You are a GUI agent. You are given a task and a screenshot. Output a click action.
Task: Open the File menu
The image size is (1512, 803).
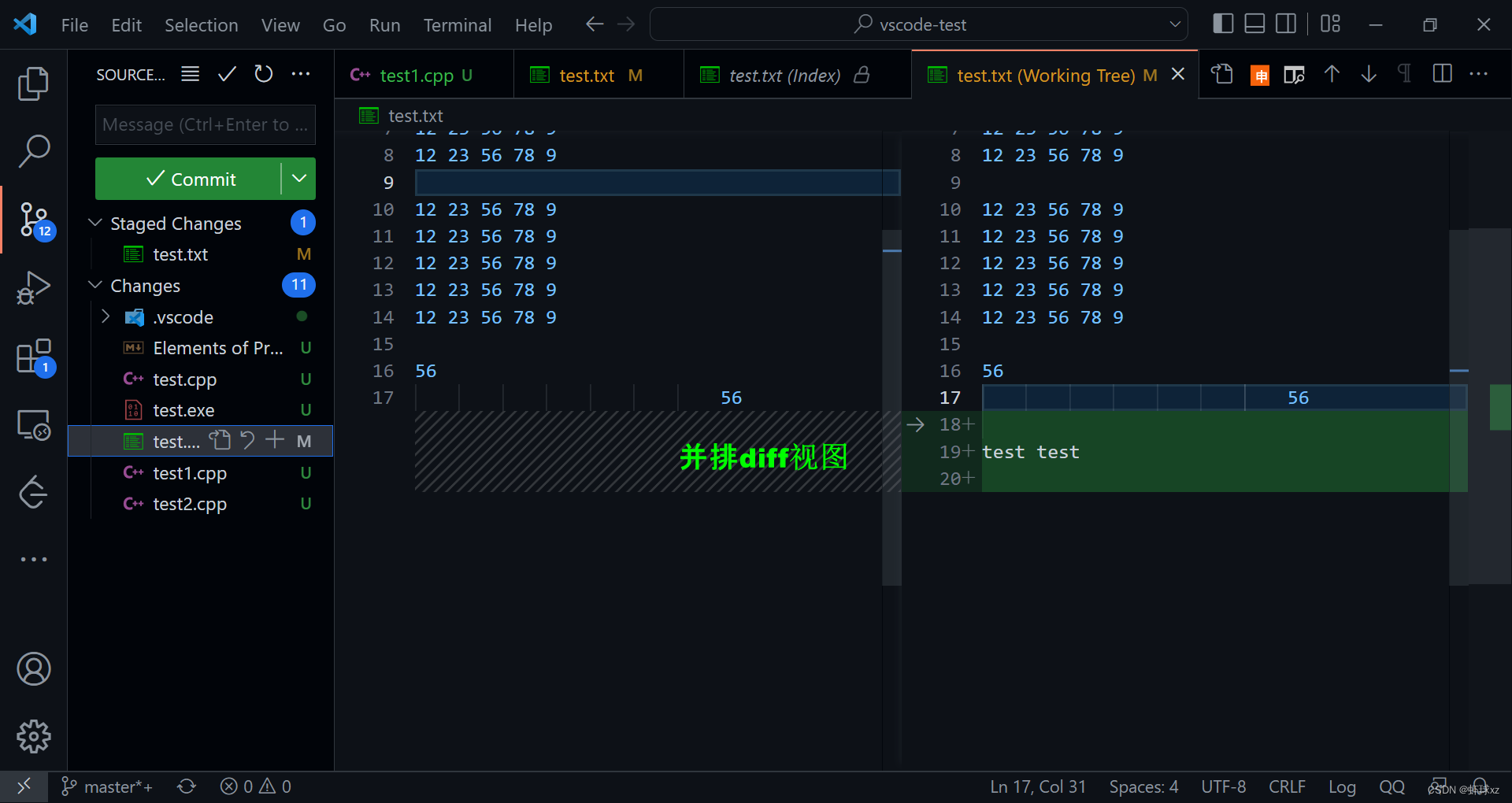[75, 25]
